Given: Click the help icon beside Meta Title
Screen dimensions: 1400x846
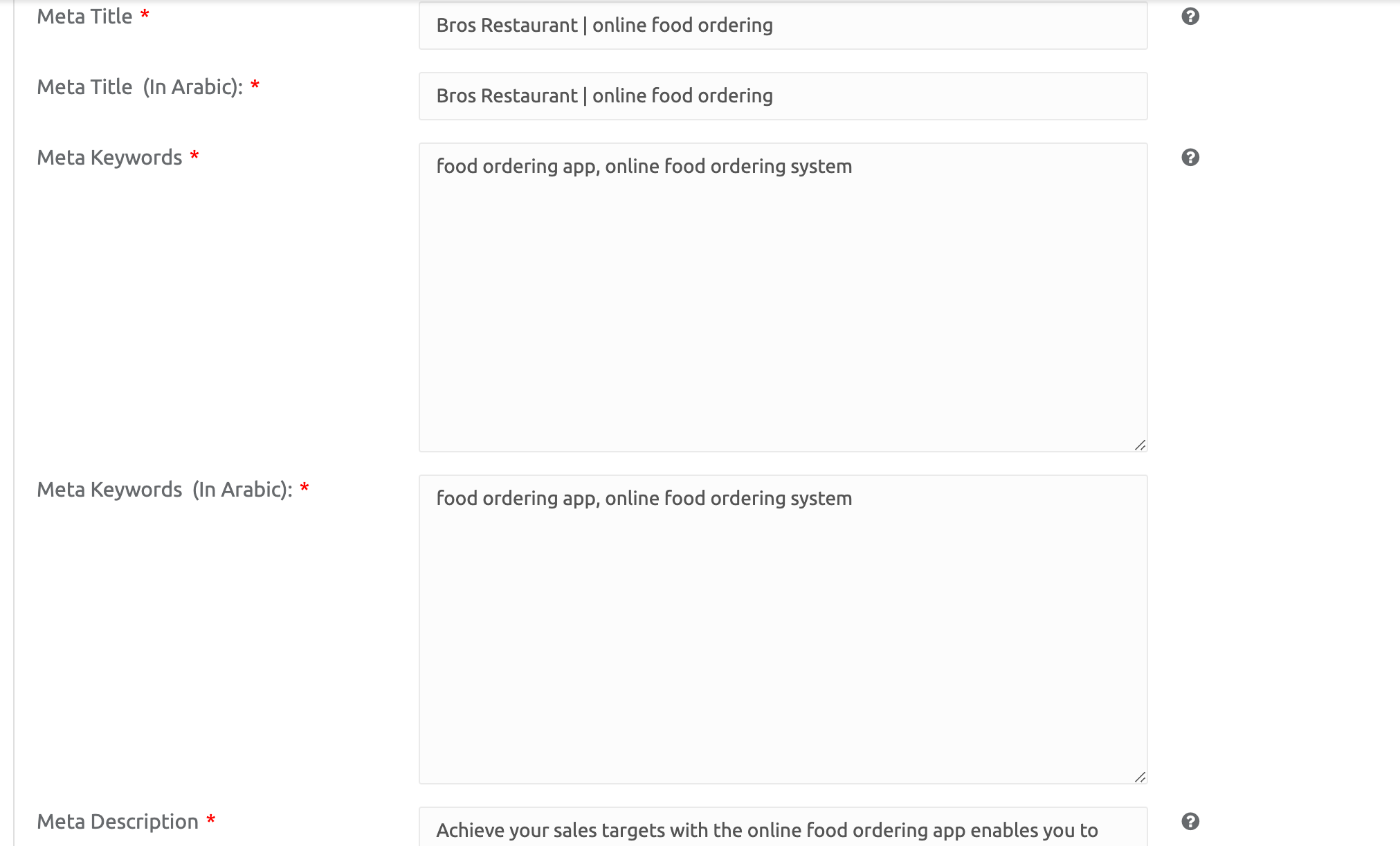Looking at the screenshot, I should 1190,17.
